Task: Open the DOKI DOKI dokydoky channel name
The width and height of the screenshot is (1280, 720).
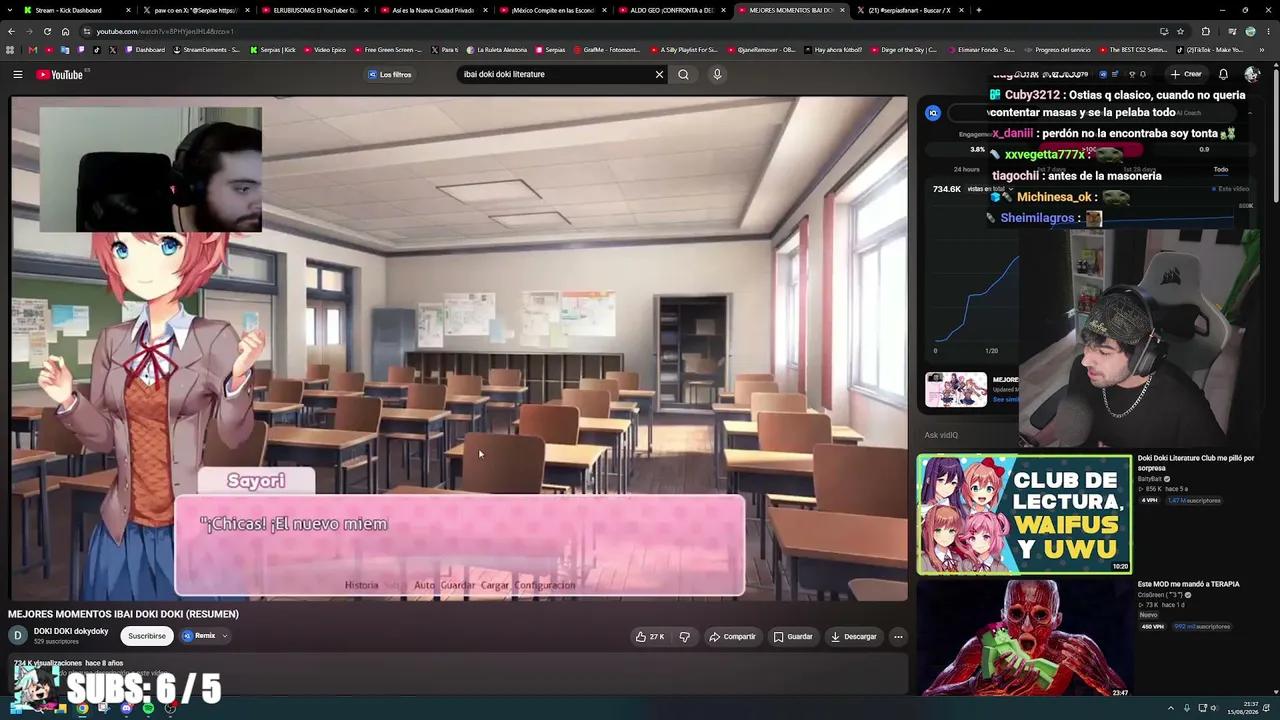Action: (x=71, y=631)
